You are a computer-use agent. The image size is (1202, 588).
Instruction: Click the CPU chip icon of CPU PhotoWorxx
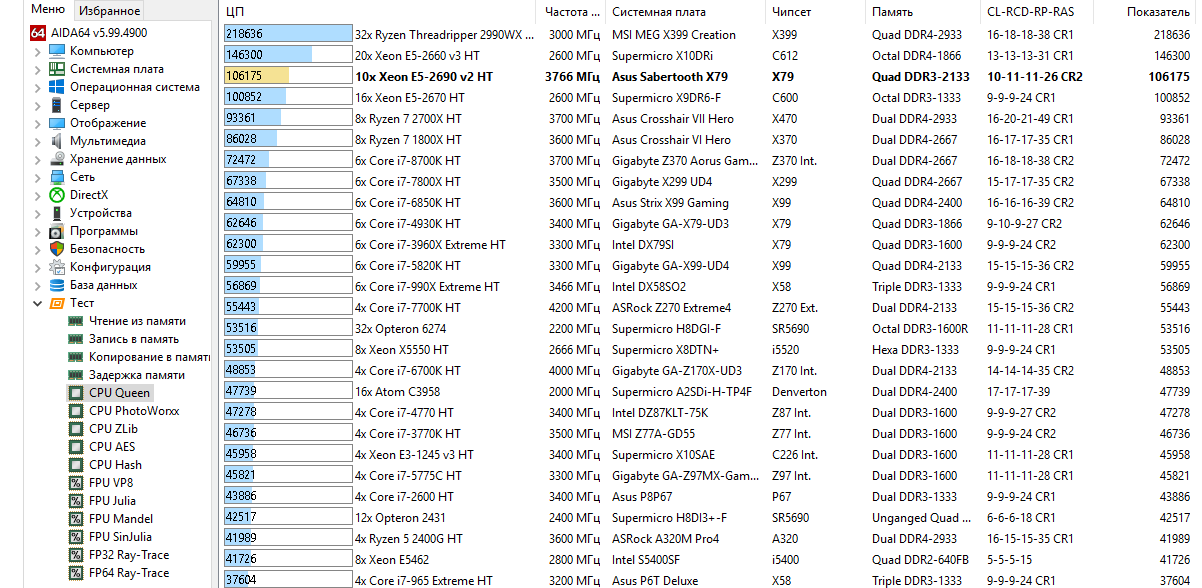tap(75, 411)
